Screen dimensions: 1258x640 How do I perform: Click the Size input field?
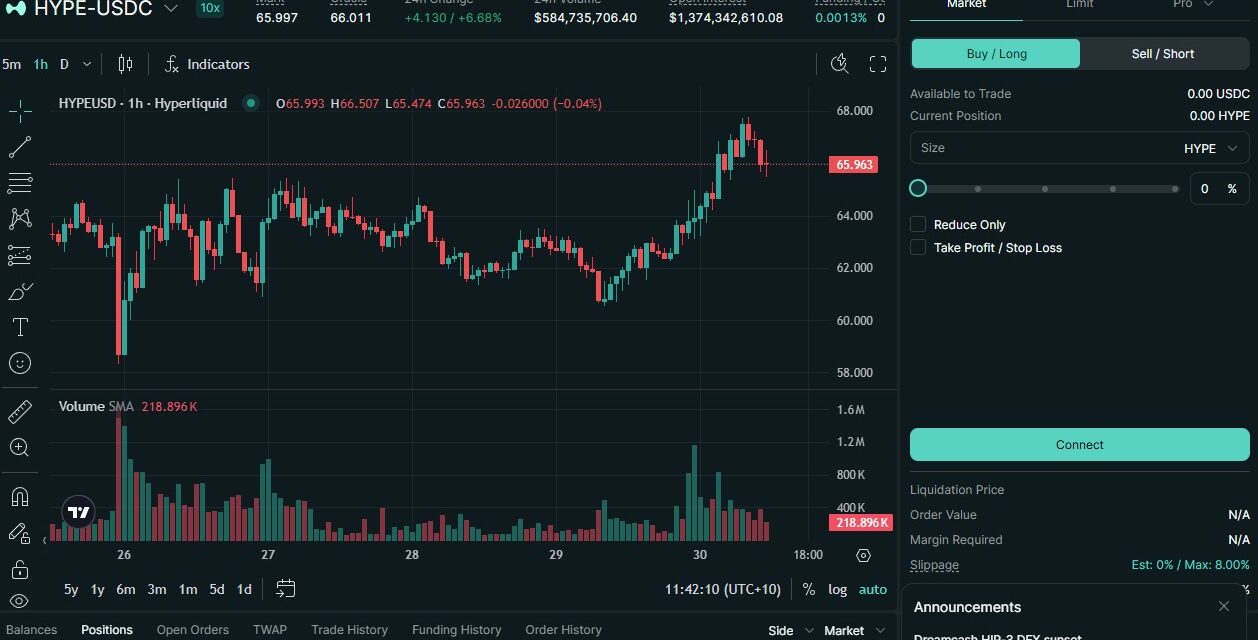point(1080,148)
